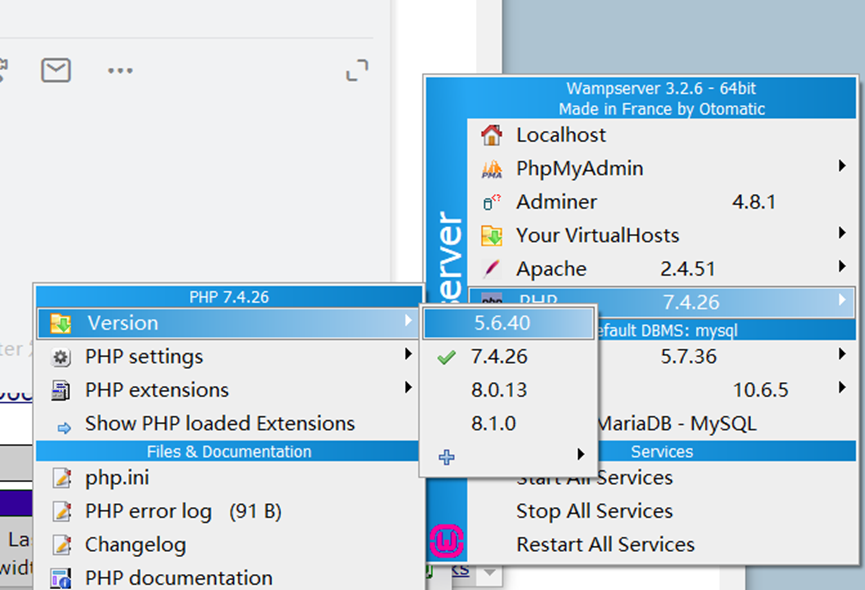The height and width of the screenshot is (590, 865).
Task: Click the PhpMyAdmin sailboat icon
Action: pyautogui.click(x=492, y=169)
